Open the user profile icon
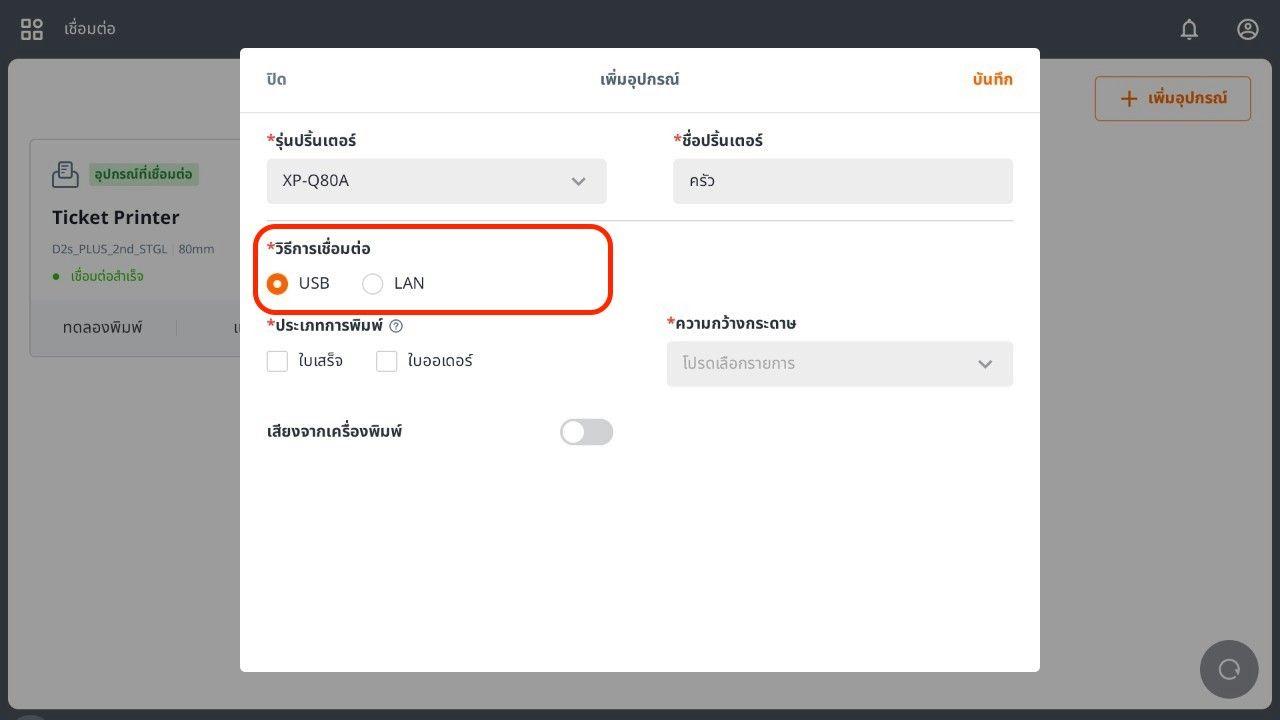 (1247, 29)
